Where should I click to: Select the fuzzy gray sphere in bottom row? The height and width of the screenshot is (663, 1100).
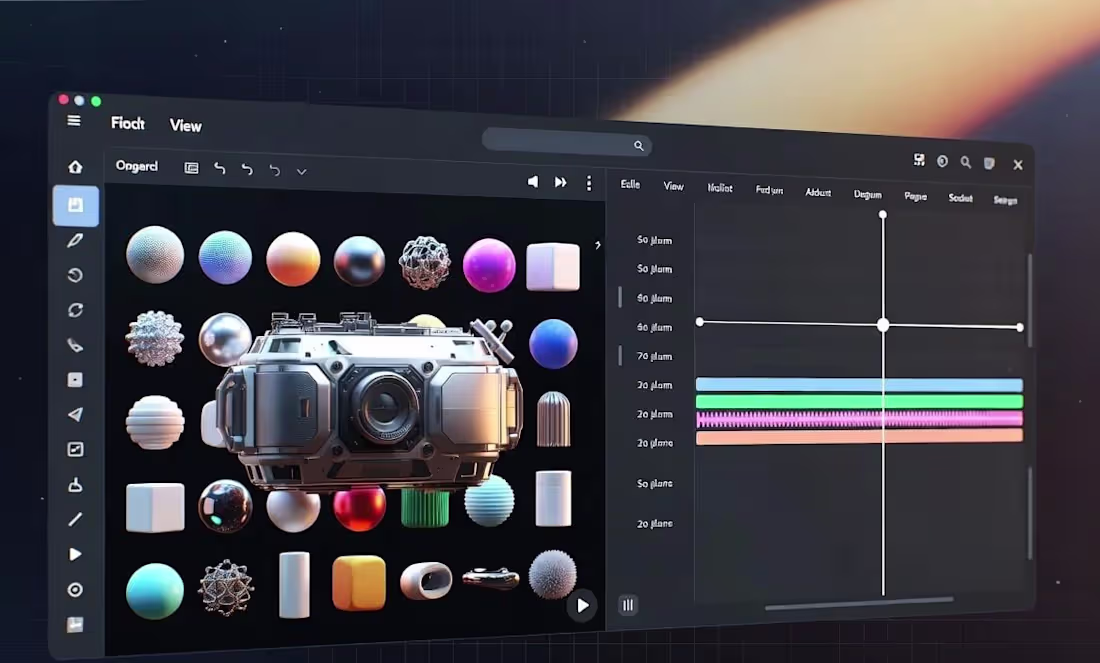(552, 574)
